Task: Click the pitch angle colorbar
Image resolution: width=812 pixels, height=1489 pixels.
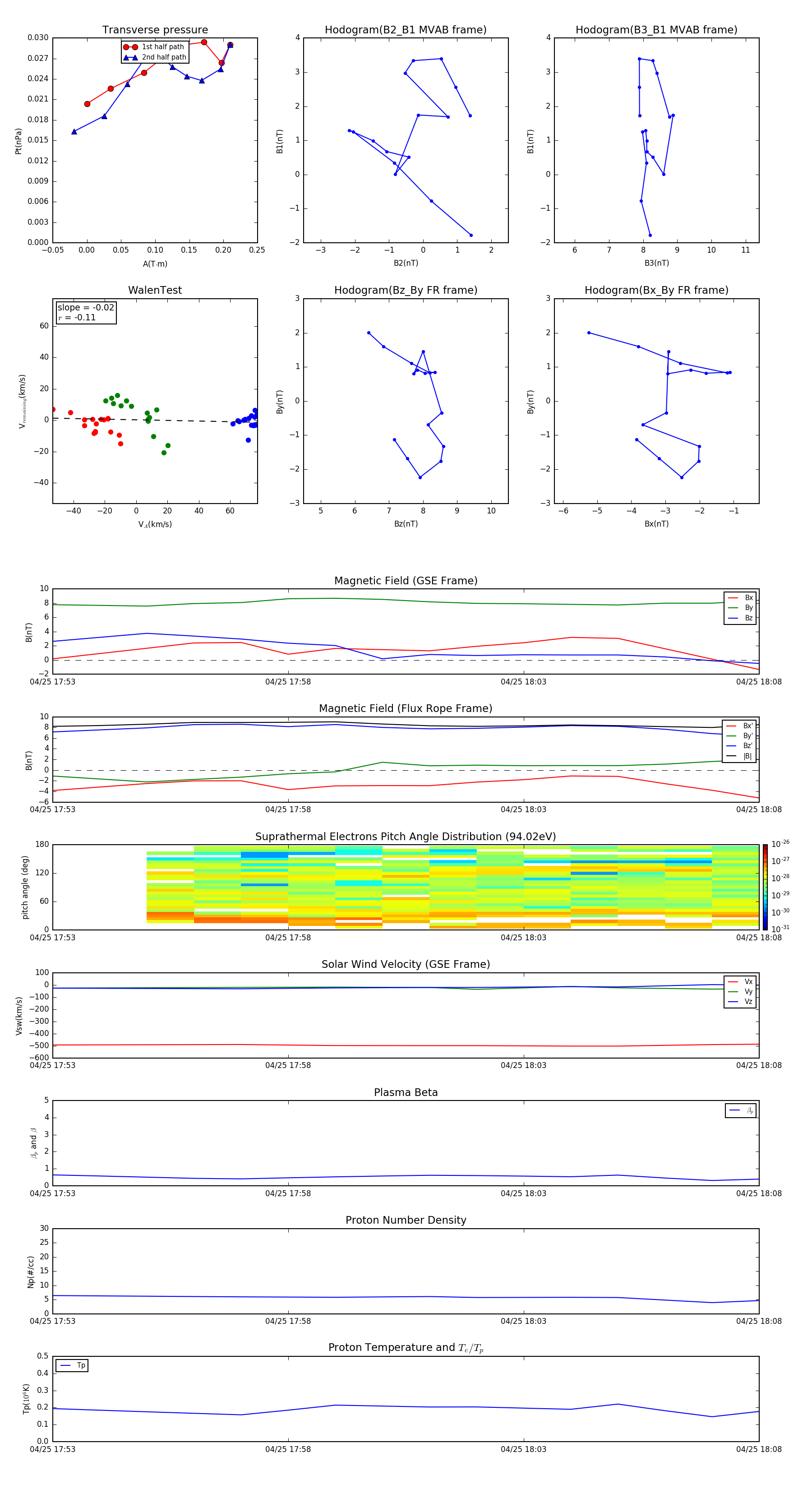Action: tap(765, 887)
